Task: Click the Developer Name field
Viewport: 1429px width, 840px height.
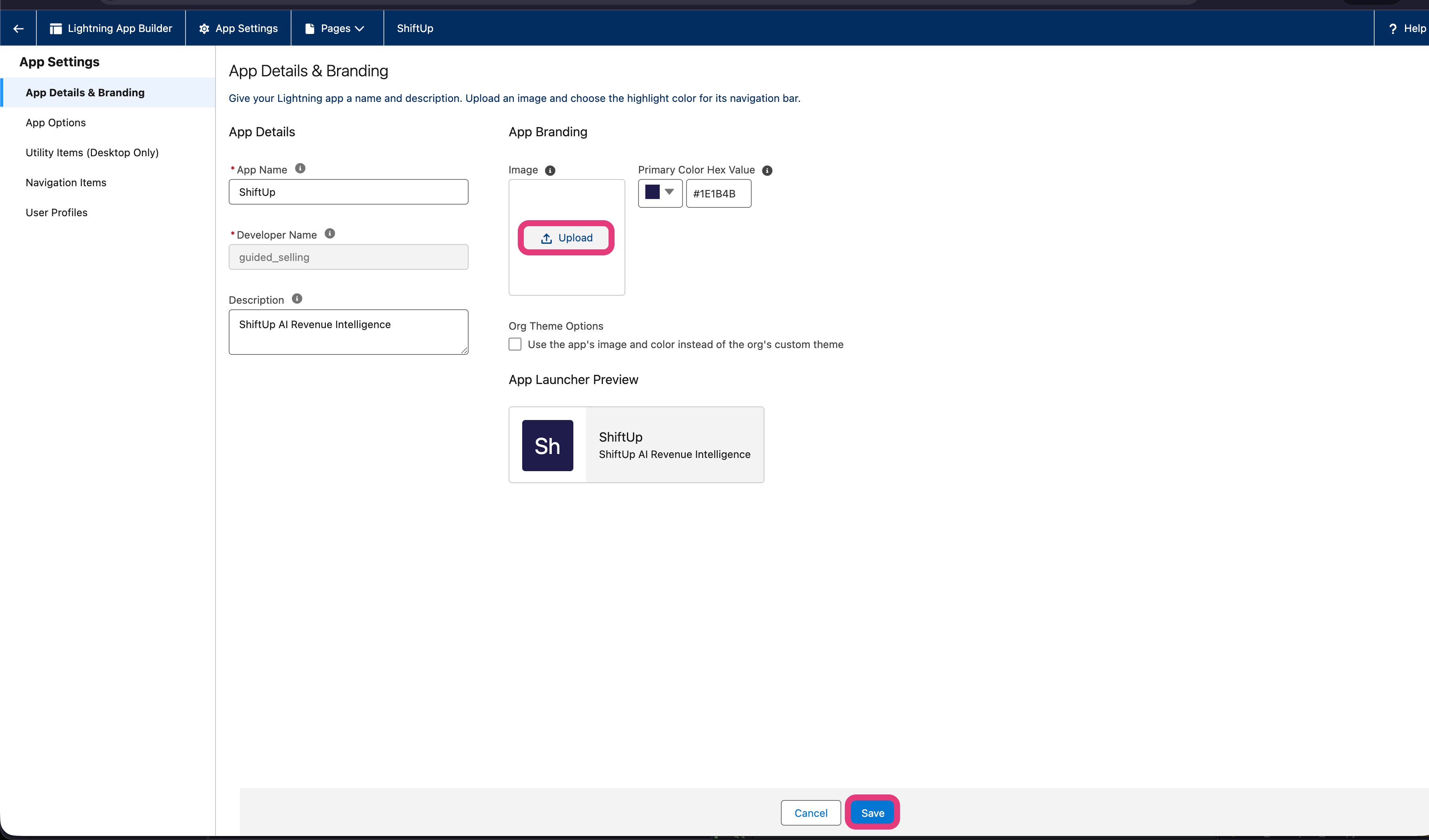Action: pos(348,257)
